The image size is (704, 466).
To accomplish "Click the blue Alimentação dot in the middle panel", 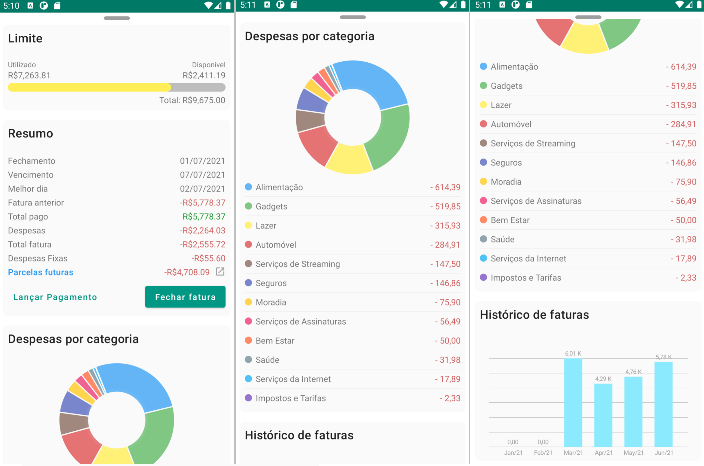I will point(248,187).
